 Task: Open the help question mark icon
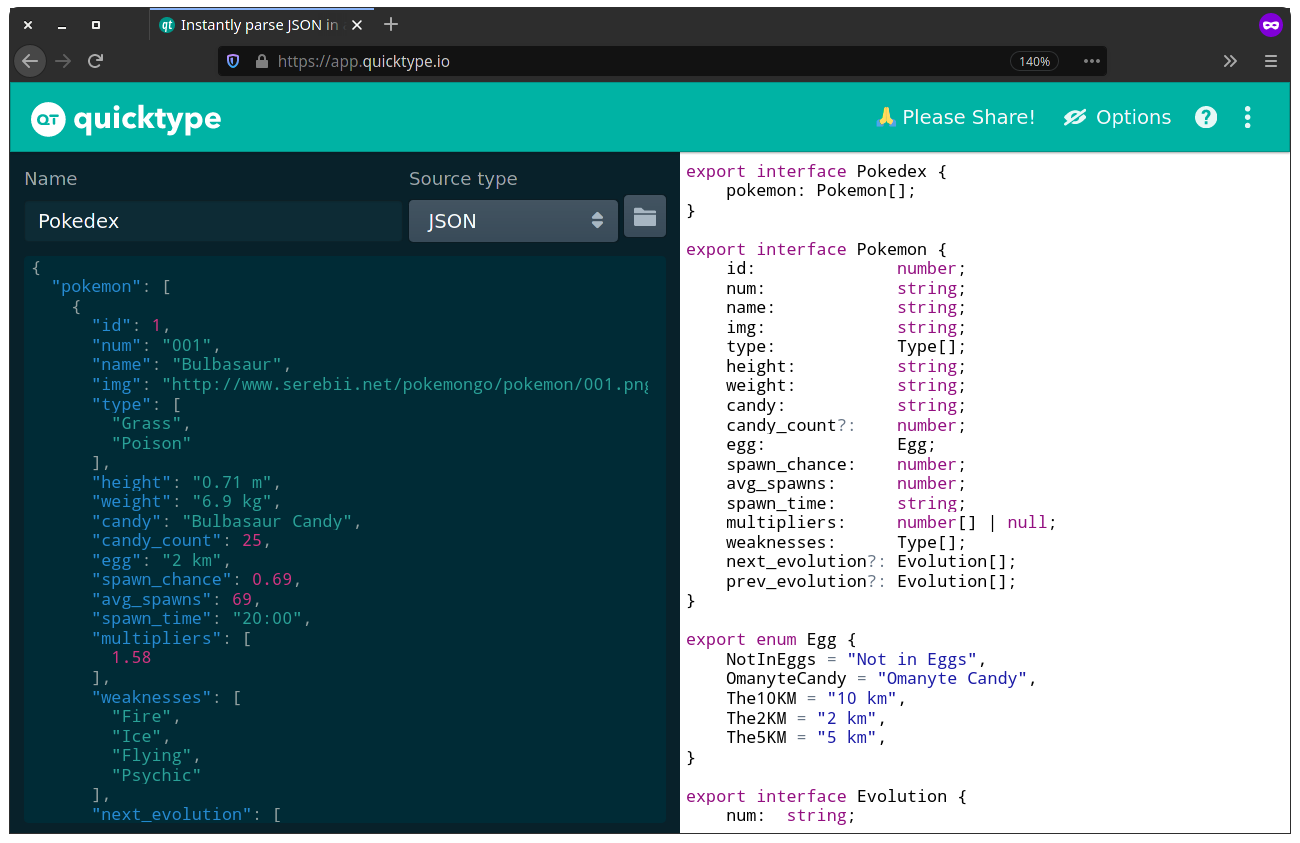[x=1206, y=117]
